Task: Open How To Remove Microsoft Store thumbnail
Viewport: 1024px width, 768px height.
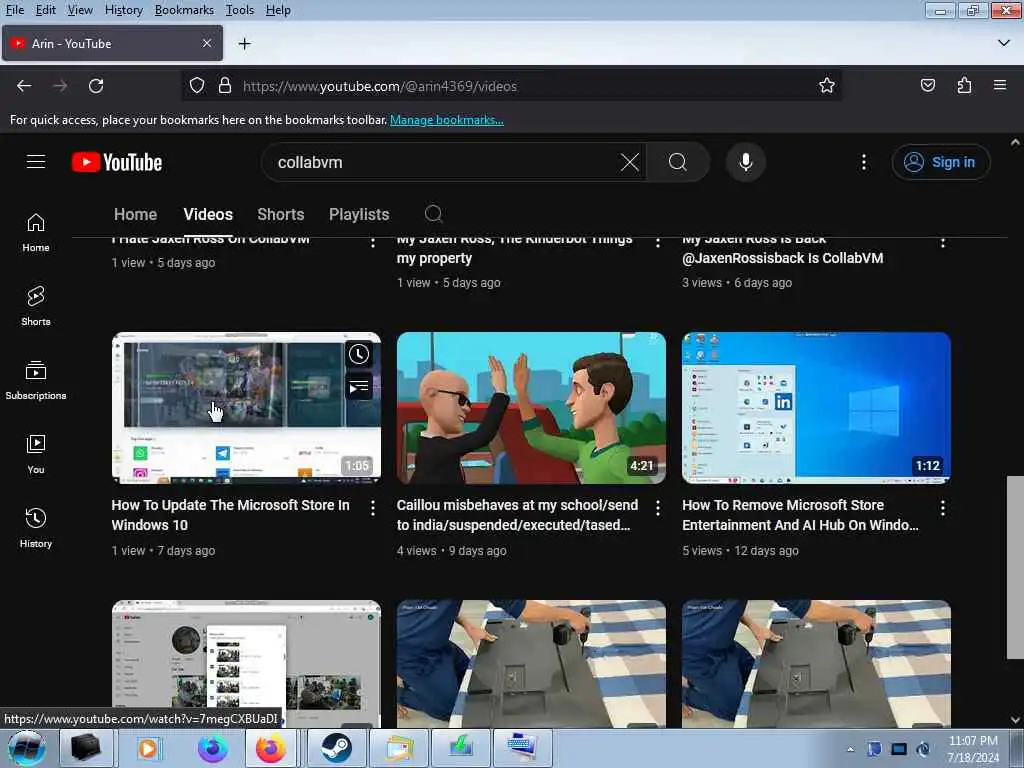Action: (816, 408)
